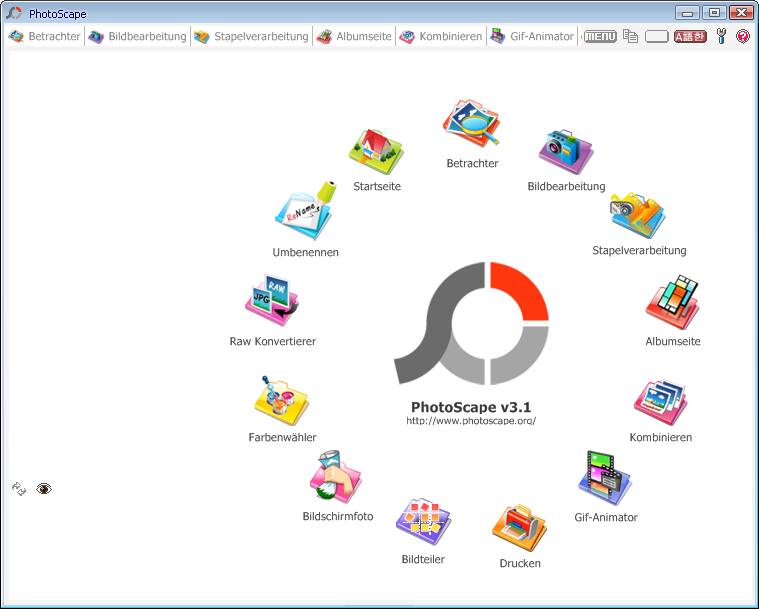Click the Farbenwähler text label
The image size is (759, 609).
click(282, 437)
